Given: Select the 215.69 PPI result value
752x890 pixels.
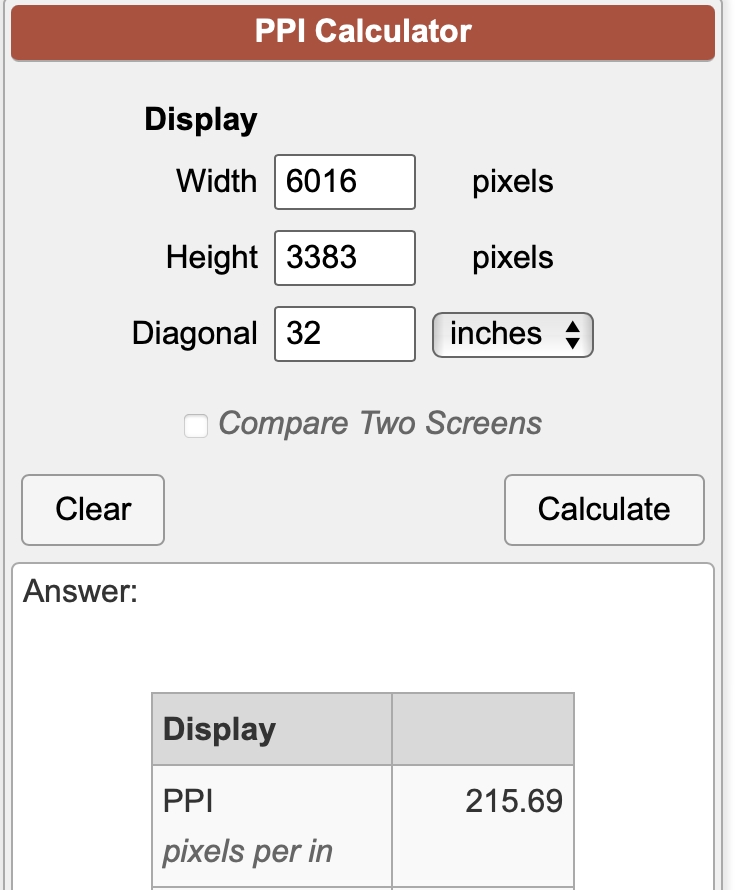Looking at the screenshot, I should 514,801.
